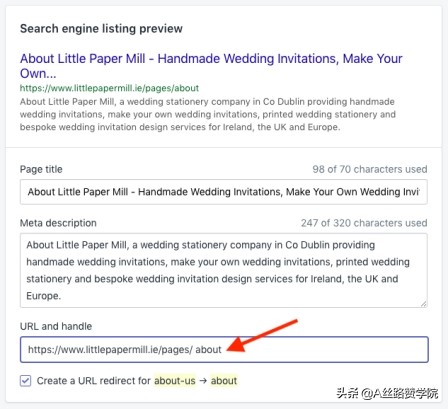The image size is (448, 409).
Task: Click the 'Search engine listing preview' heading
Action: point(101,29)
